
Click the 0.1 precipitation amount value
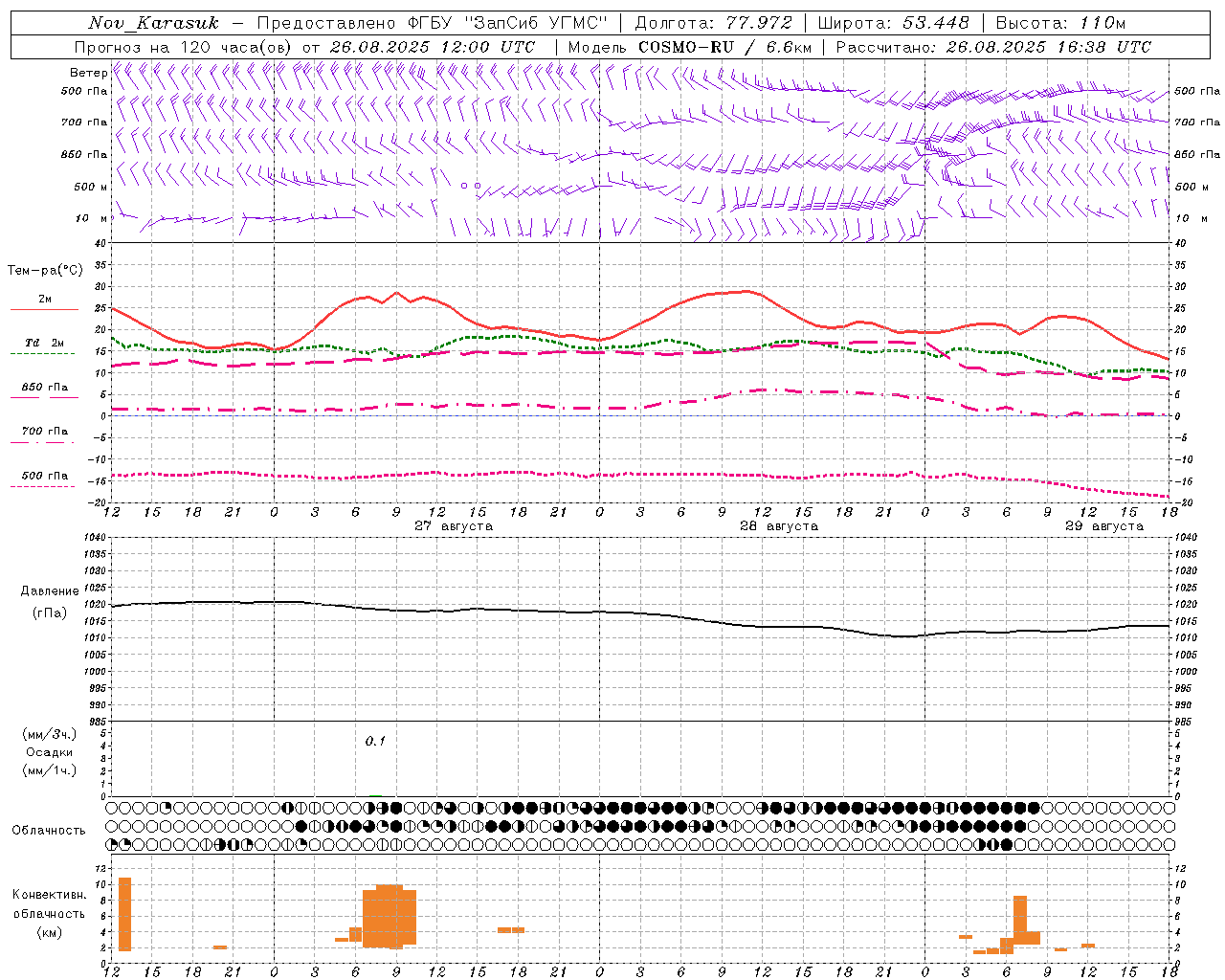[375, 741]
